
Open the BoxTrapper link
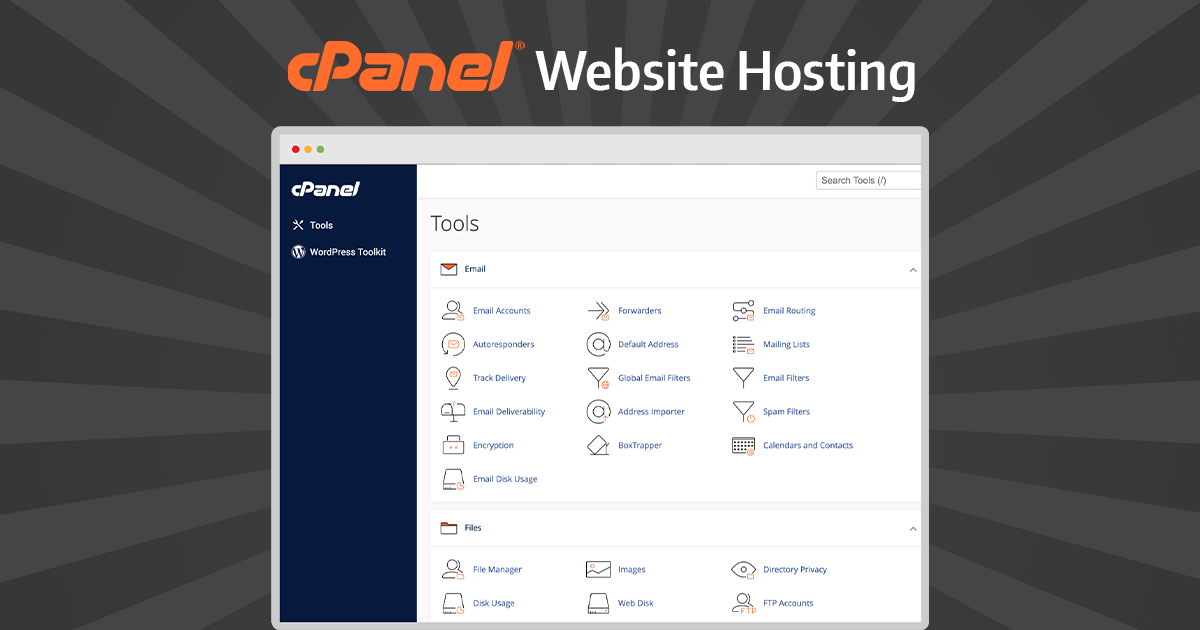click(x=640, y=446)
